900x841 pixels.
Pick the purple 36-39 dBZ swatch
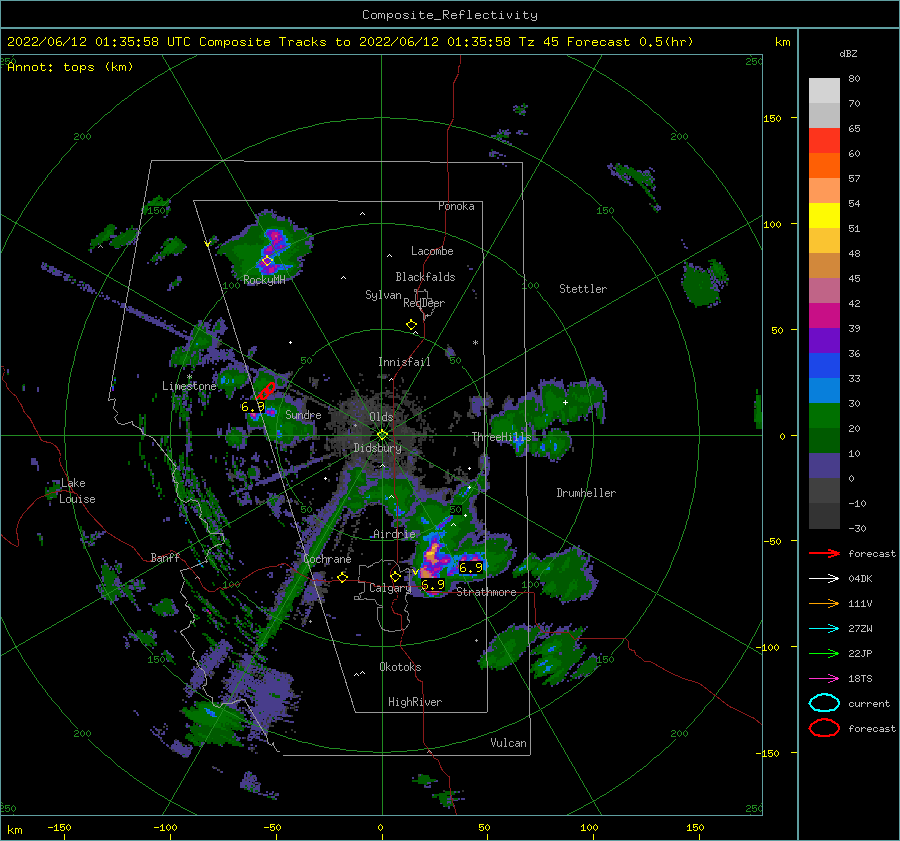824,341
